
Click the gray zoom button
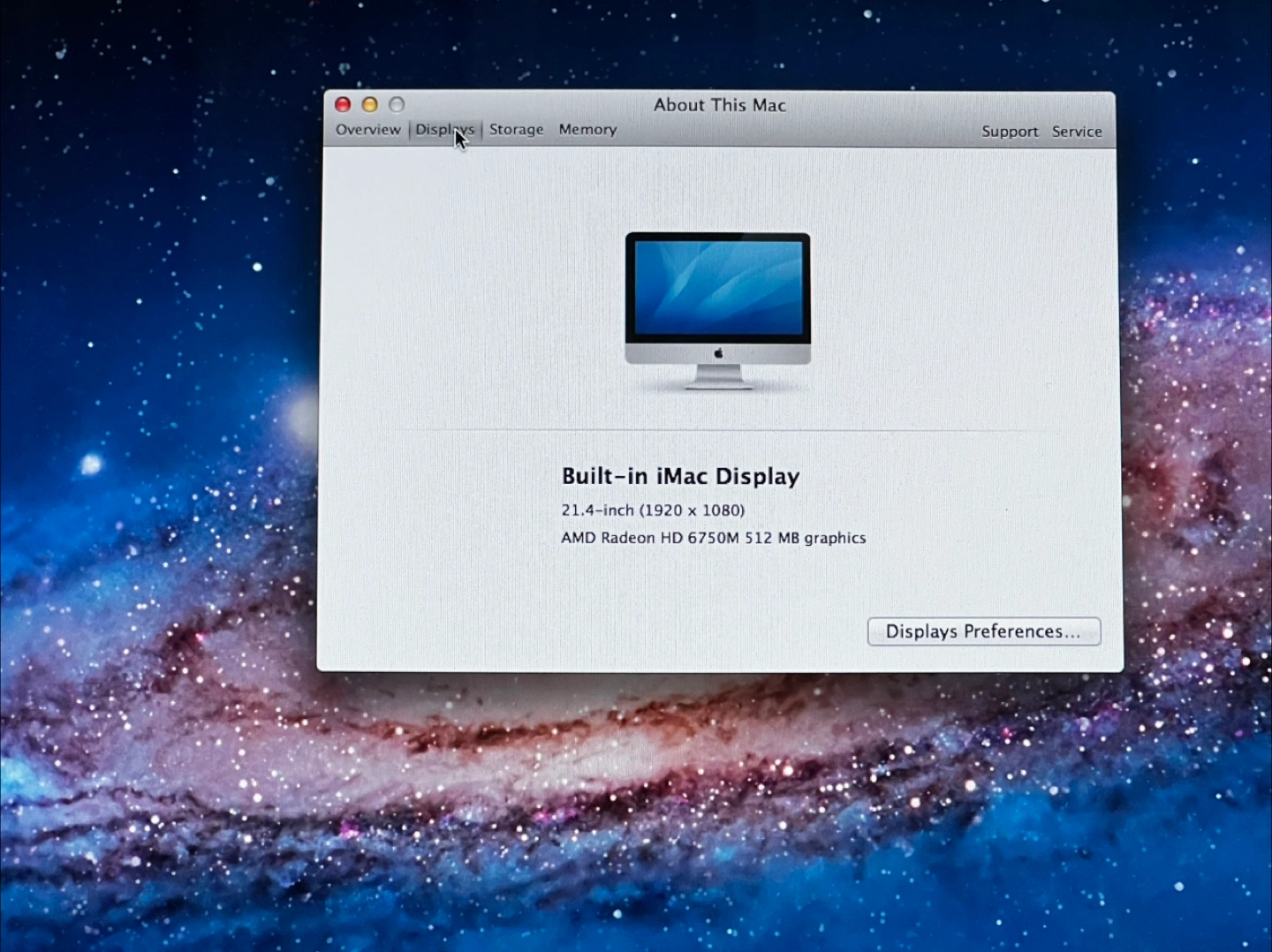[397, 104]
